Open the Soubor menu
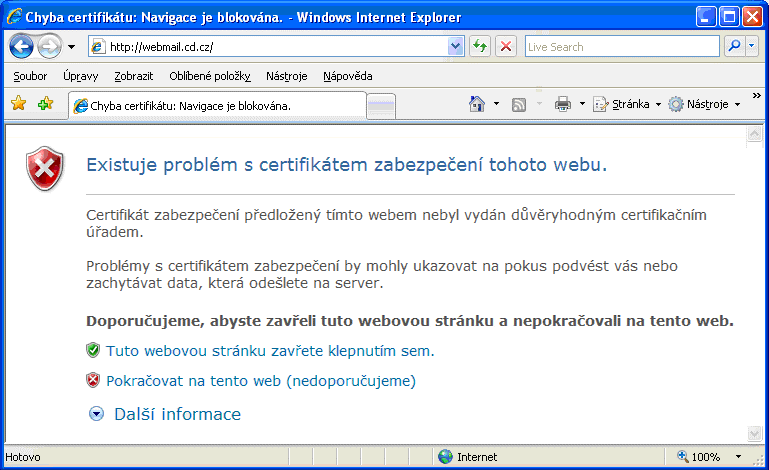 click(30, 76)
